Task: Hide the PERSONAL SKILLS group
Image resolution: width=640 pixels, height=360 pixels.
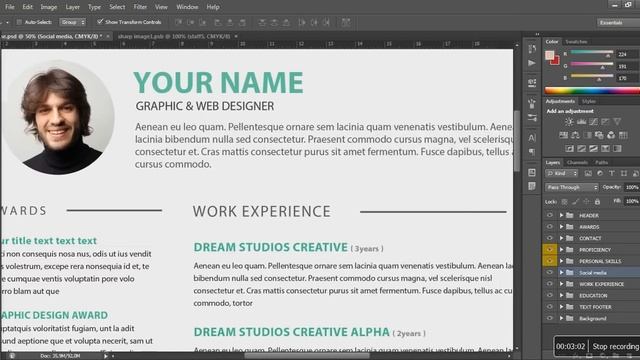Action: click(550, 261)
